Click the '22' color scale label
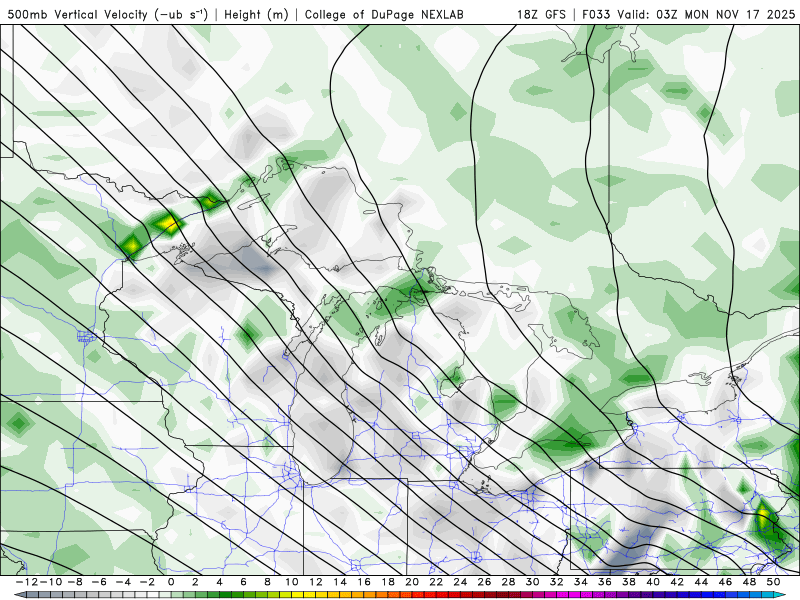This screenshot has height=600, width=800. pyautogui.click(x=436, y=582)
